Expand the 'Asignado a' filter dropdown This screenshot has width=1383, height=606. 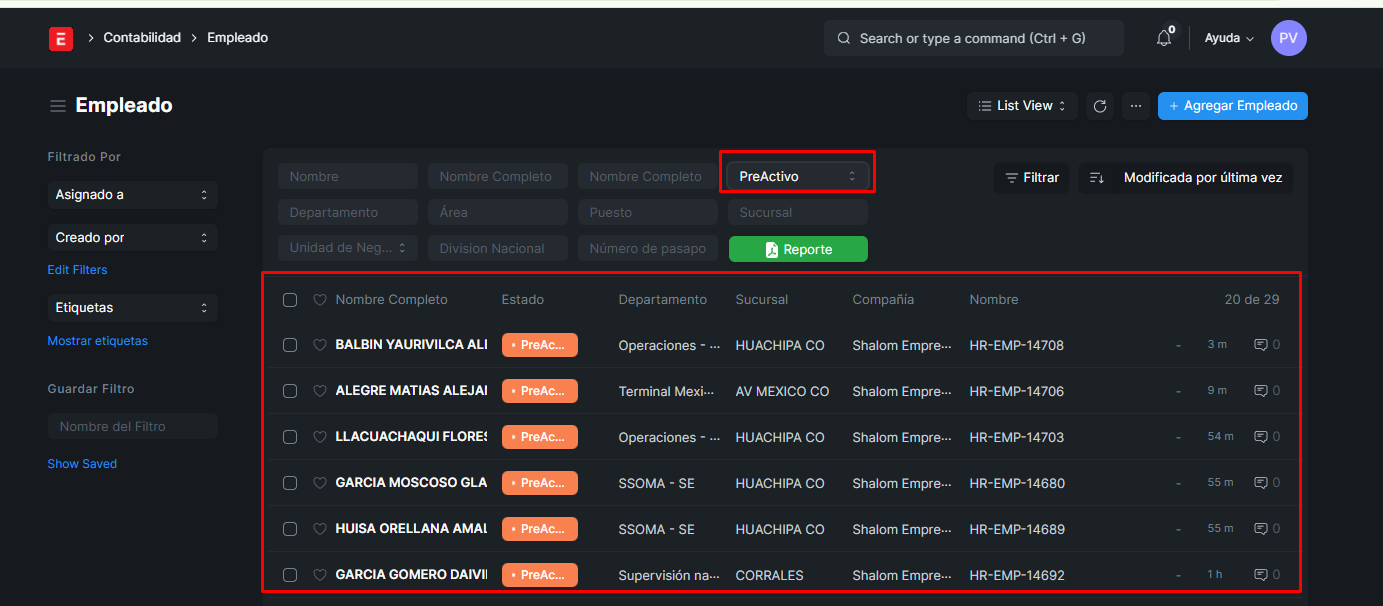[132, 195]
